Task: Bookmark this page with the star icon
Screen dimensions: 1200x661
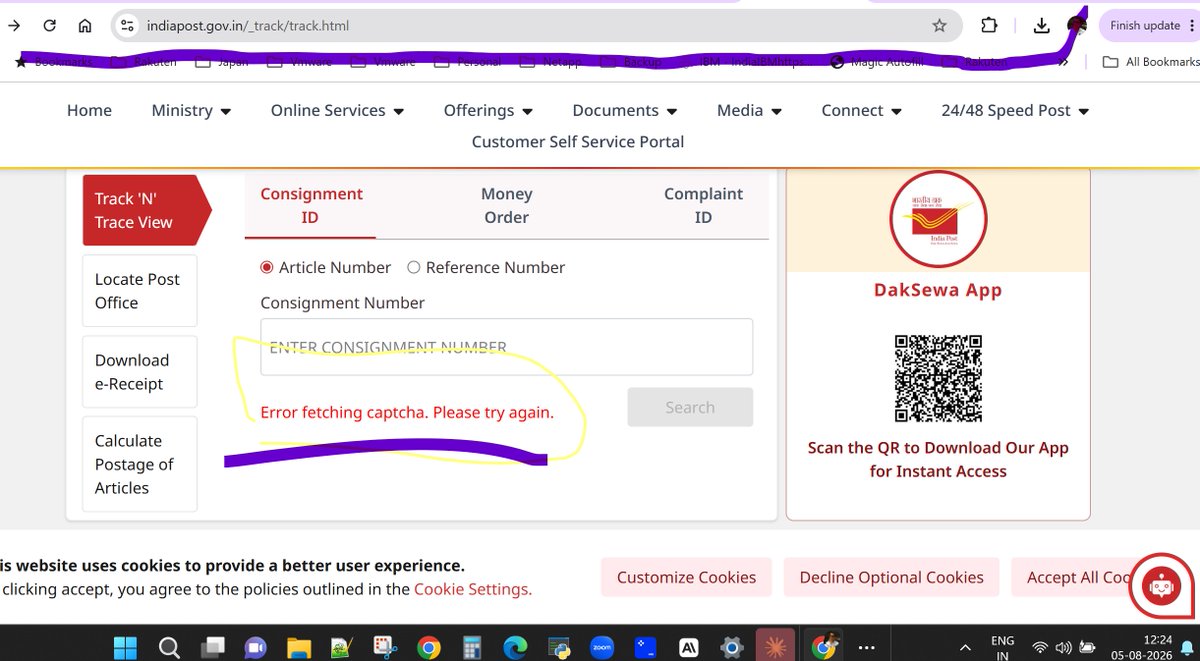Action: coord(939,26)
